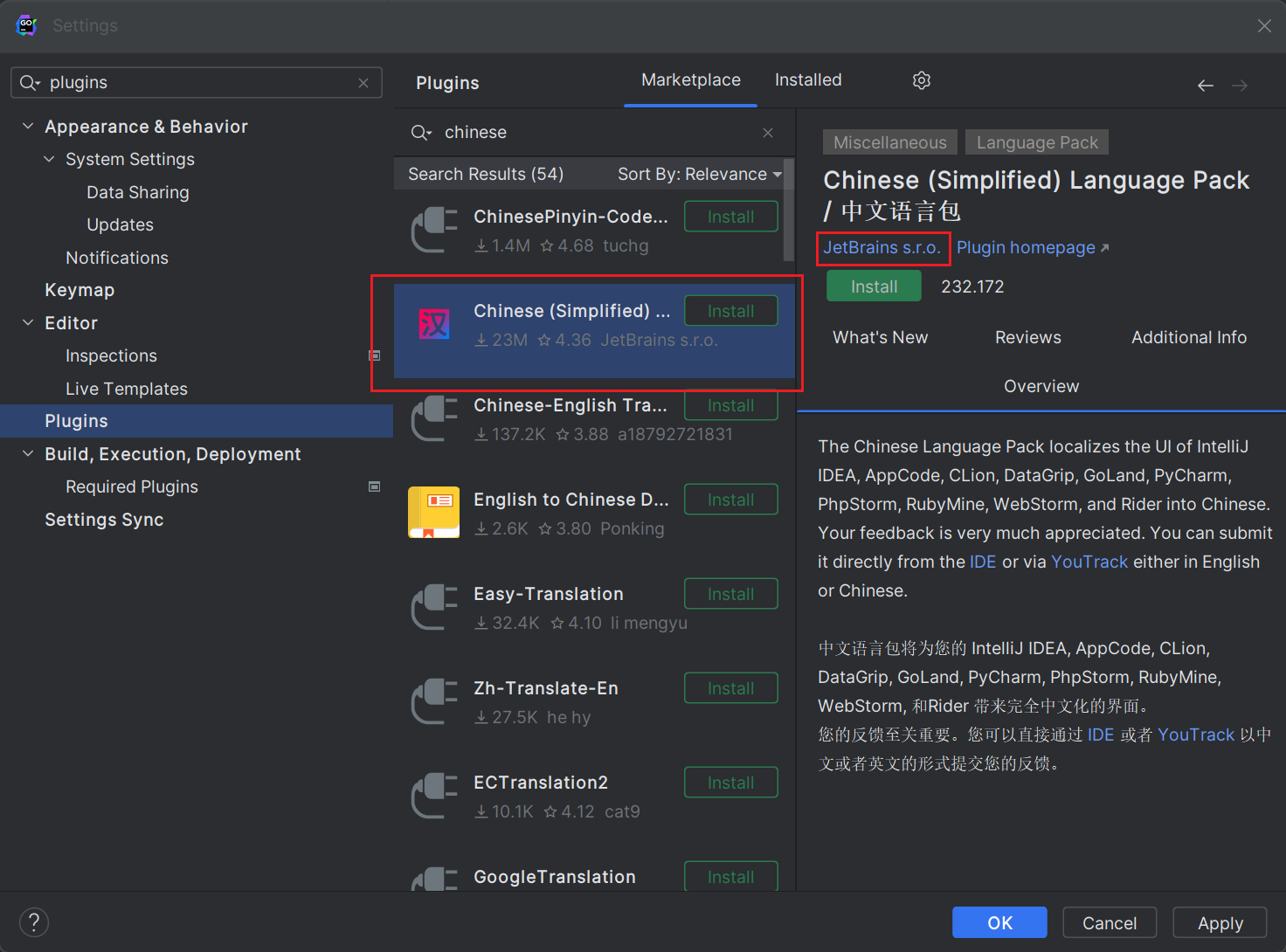Select the Overview tab
This screenshot has width=1286, height=952.
pos(1041,387)
